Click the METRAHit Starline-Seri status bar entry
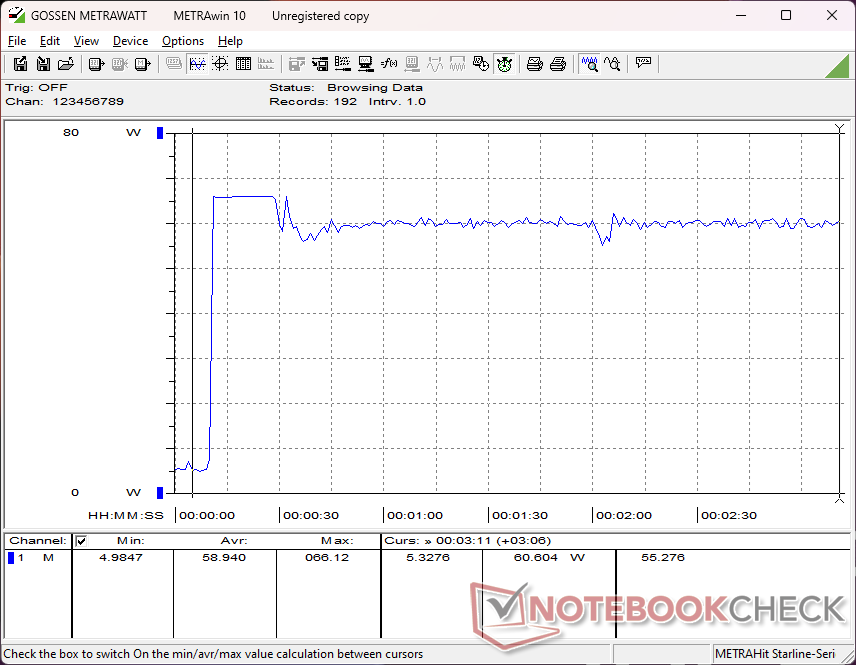Screen dimensions: 856x665 click(x=775, y=654)
